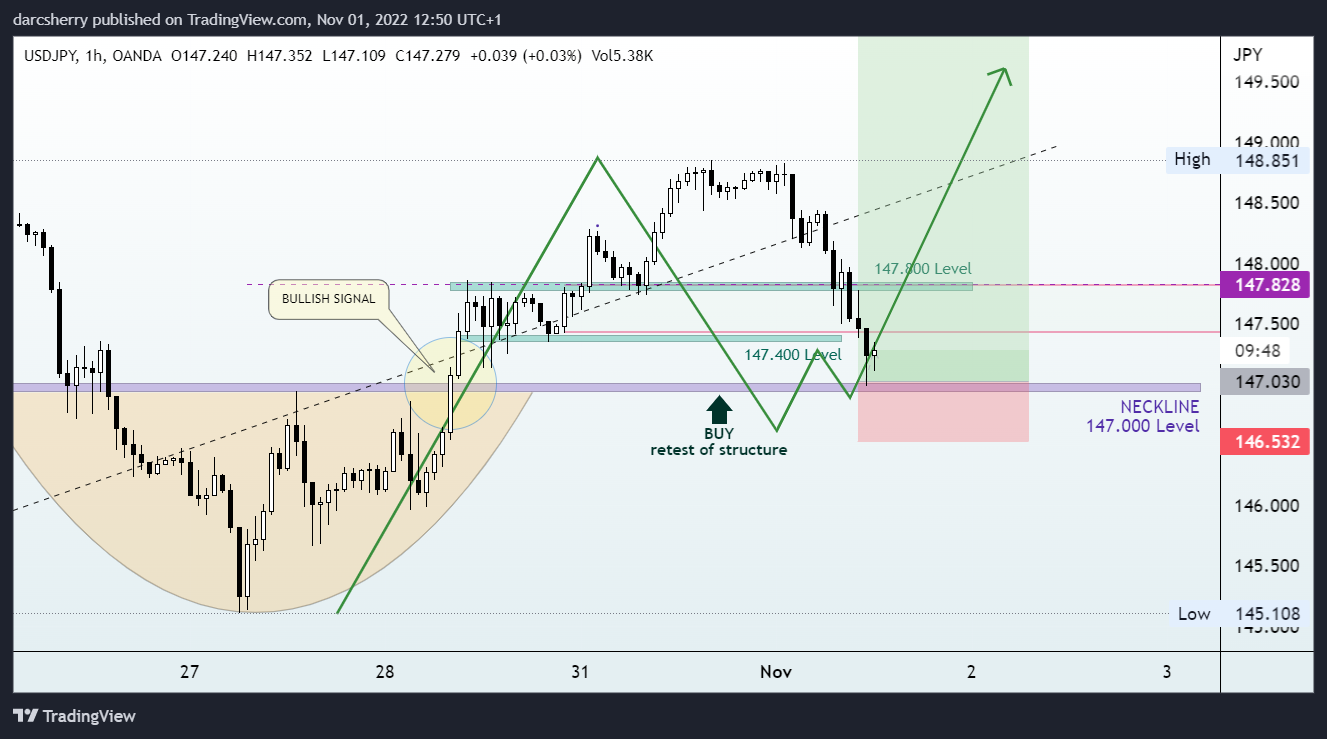Click the High 148.851 label

coord(1239,159)
